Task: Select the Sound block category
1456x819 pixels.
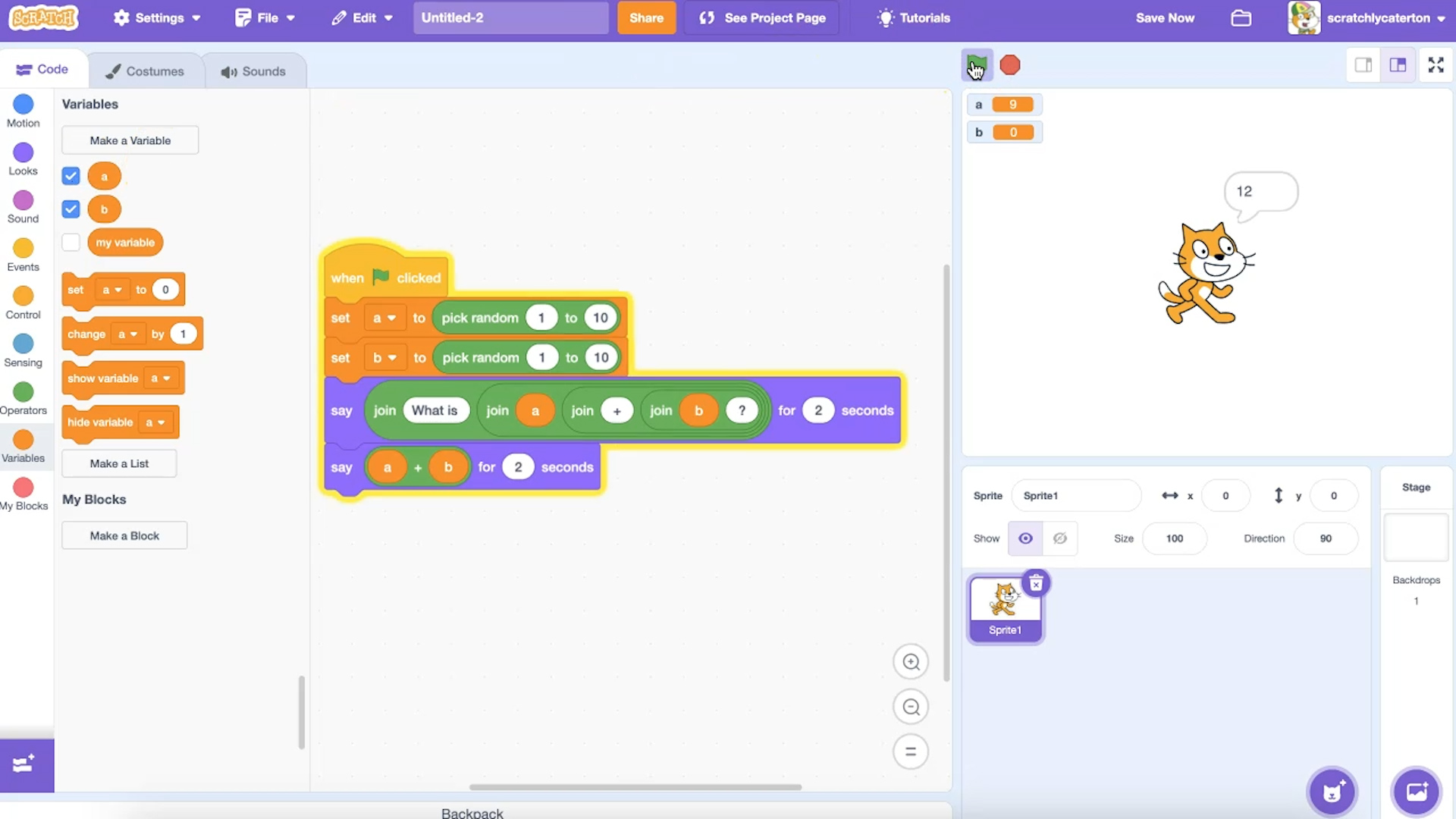Action: (24, 207)
